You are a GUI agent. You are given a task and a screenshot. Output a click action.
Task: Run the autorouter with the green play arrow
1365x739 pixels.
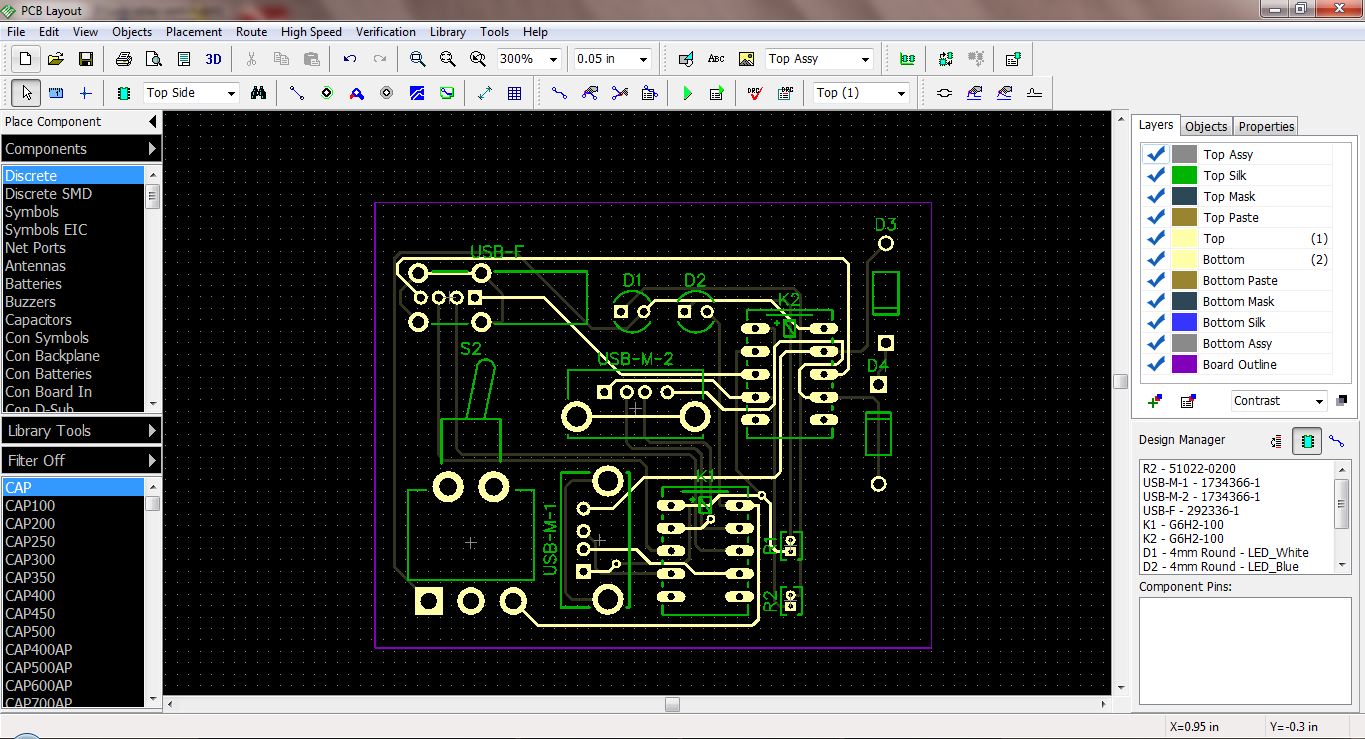click(688, 92)
